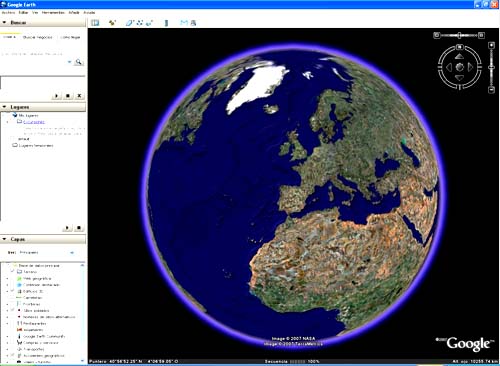Image resolution: width=500 pixels, height=366 pixels.
Task: Click play button under search results
Action: pos(56,96)
